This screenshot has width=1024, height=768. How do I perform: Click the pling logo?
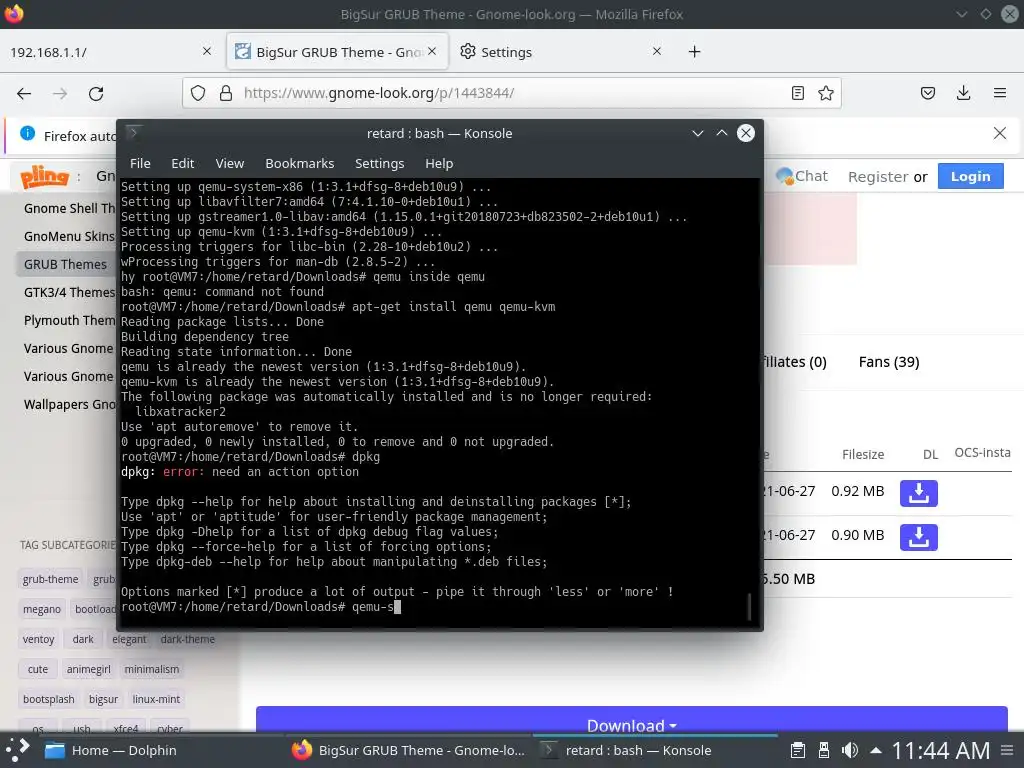pos(44,176)
